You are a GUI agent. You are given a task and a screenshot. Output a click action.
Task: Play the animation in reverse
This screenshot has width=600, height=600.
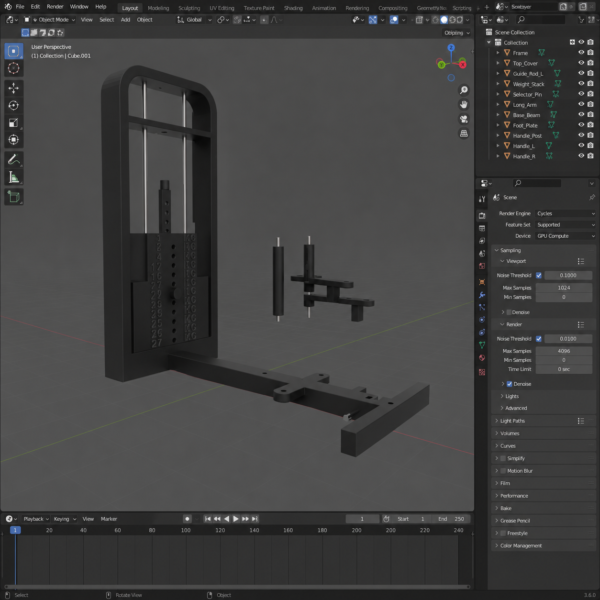coord(227,519)
